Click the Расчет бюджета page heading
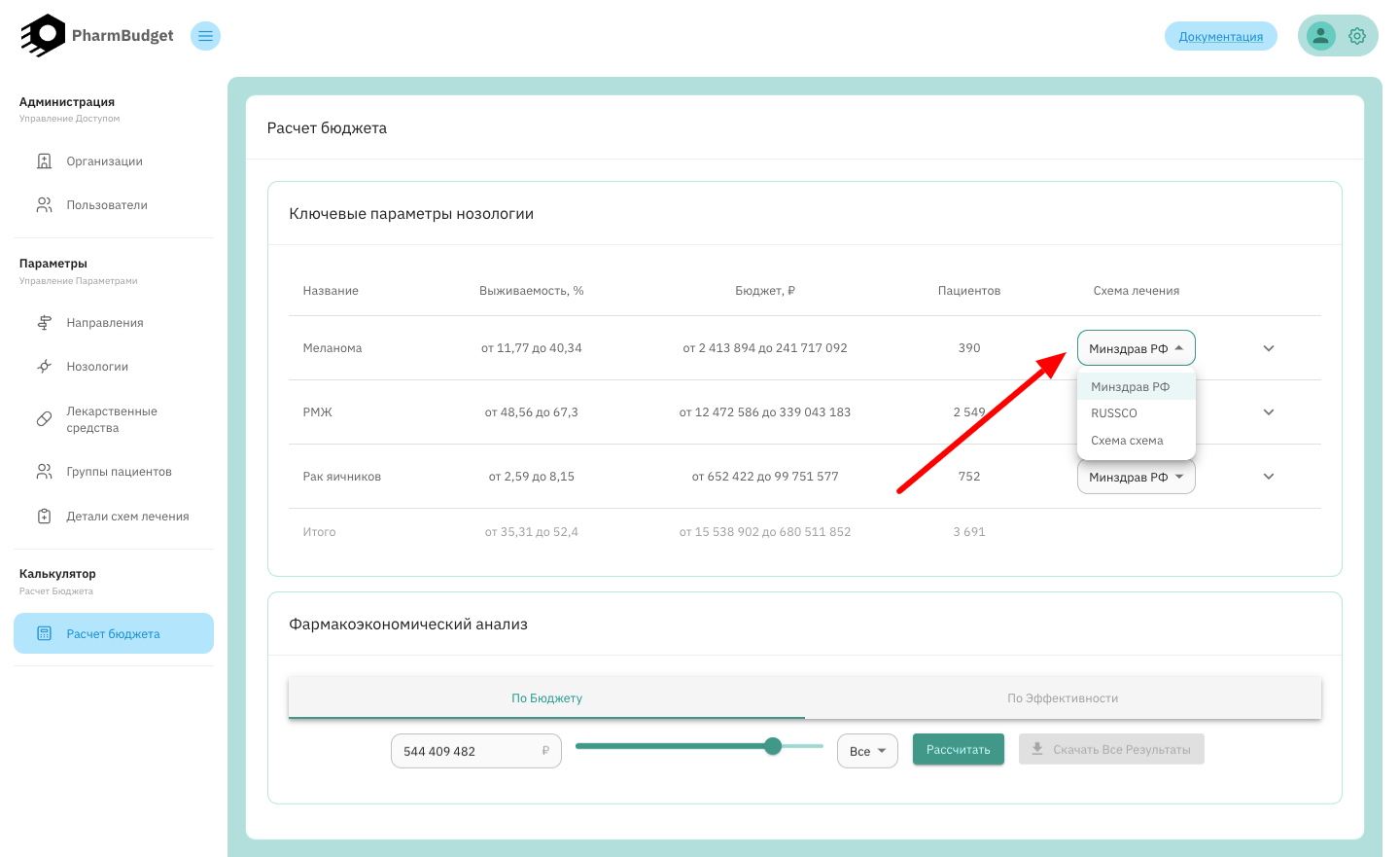Screen dimensions: 1400x857 327,128
